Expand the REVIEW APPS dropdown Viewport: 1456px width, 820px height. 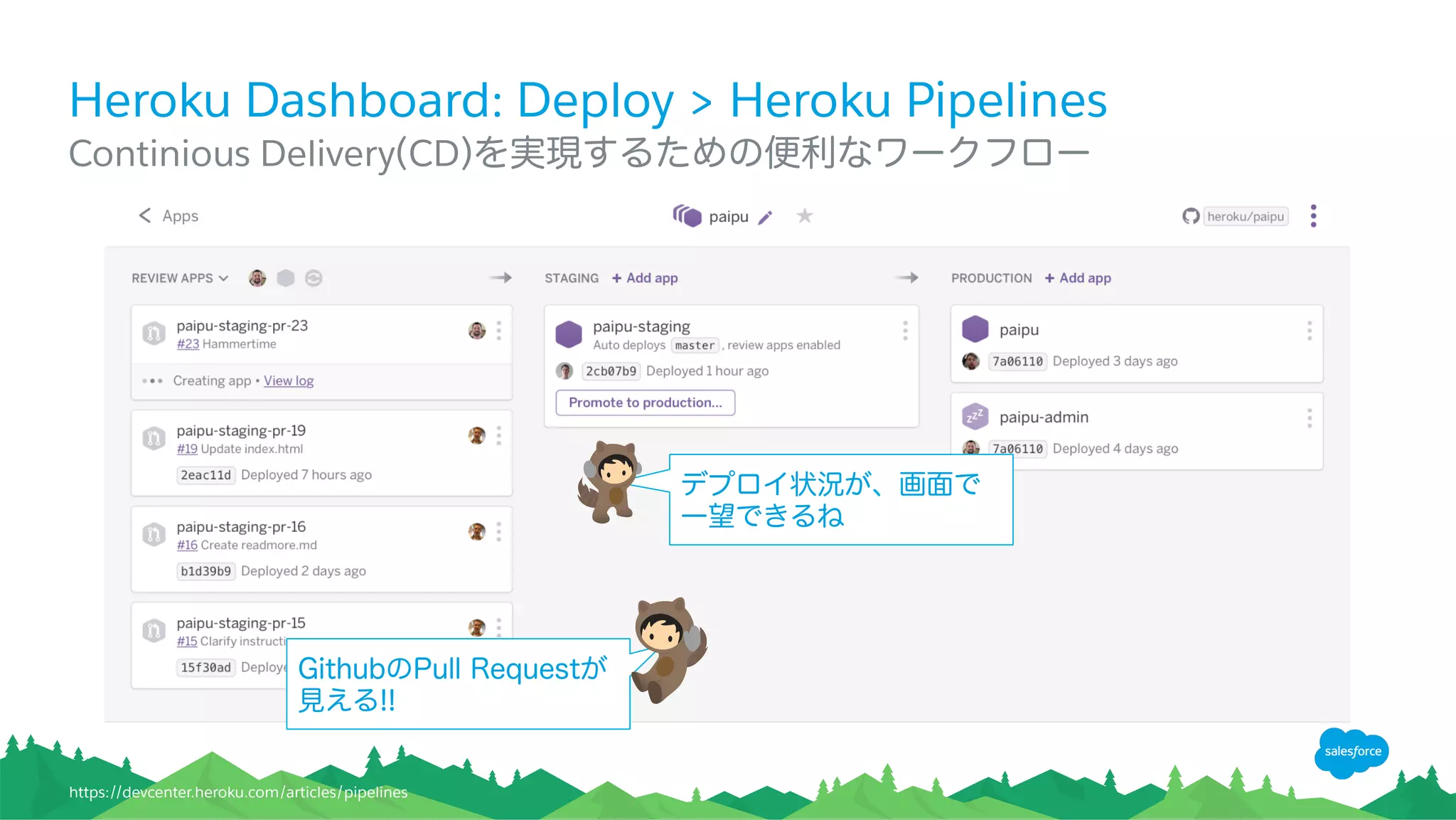180,278
